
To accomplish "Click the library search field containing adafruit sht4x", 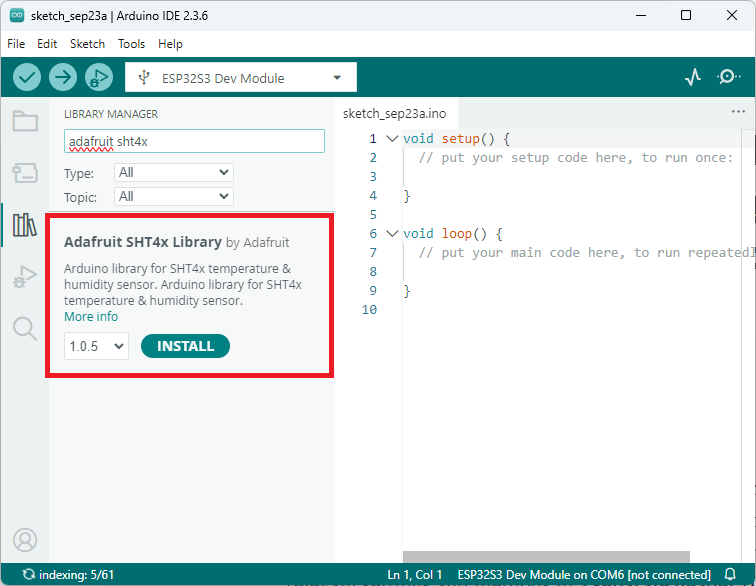I will click(x=194, y=141).
